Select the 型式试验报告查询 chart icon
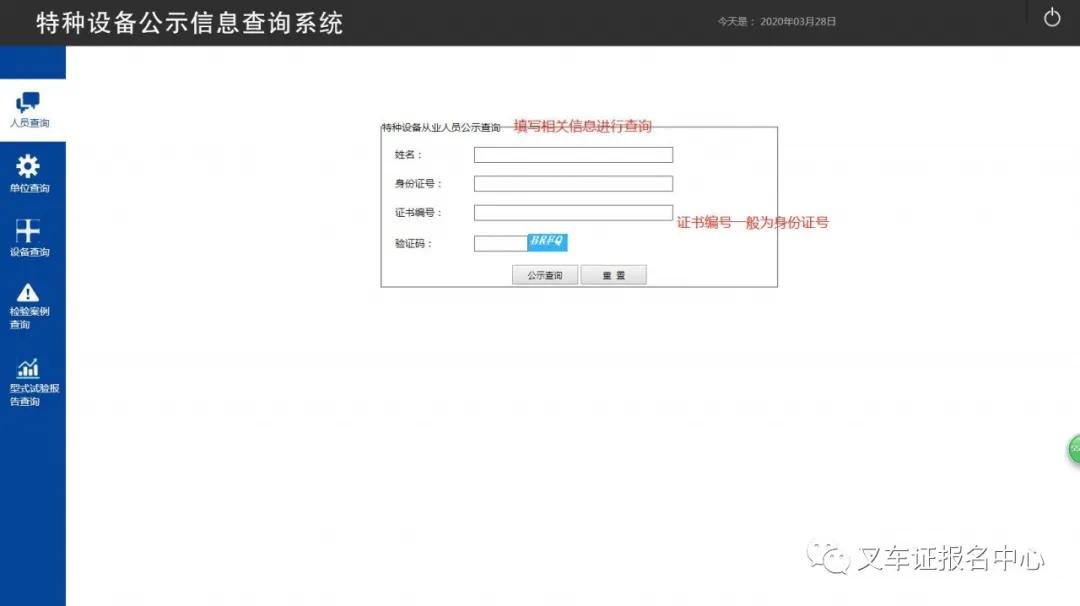Screen dimensions: 1080x606 28,368
